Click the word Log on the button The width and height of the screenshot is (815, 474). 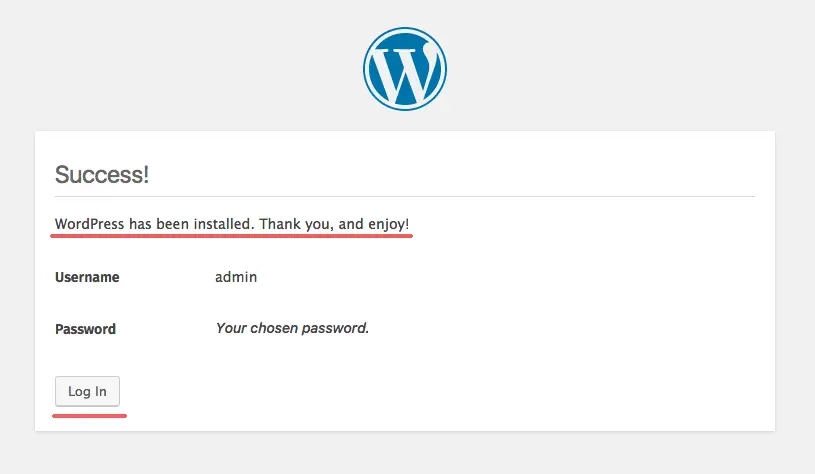pos(80,391)
